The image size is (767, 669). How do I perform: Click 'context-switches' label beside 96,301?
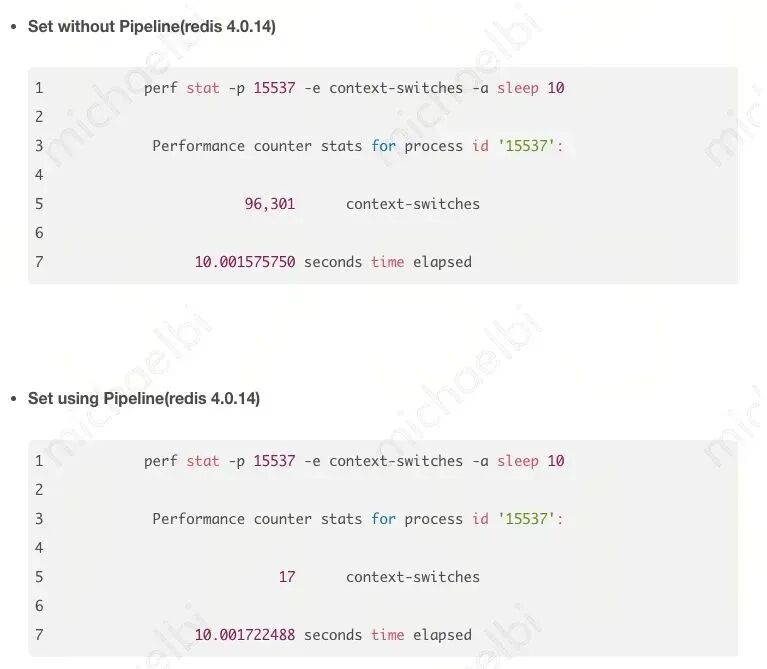pyautogui.click(x=413, y=204)
